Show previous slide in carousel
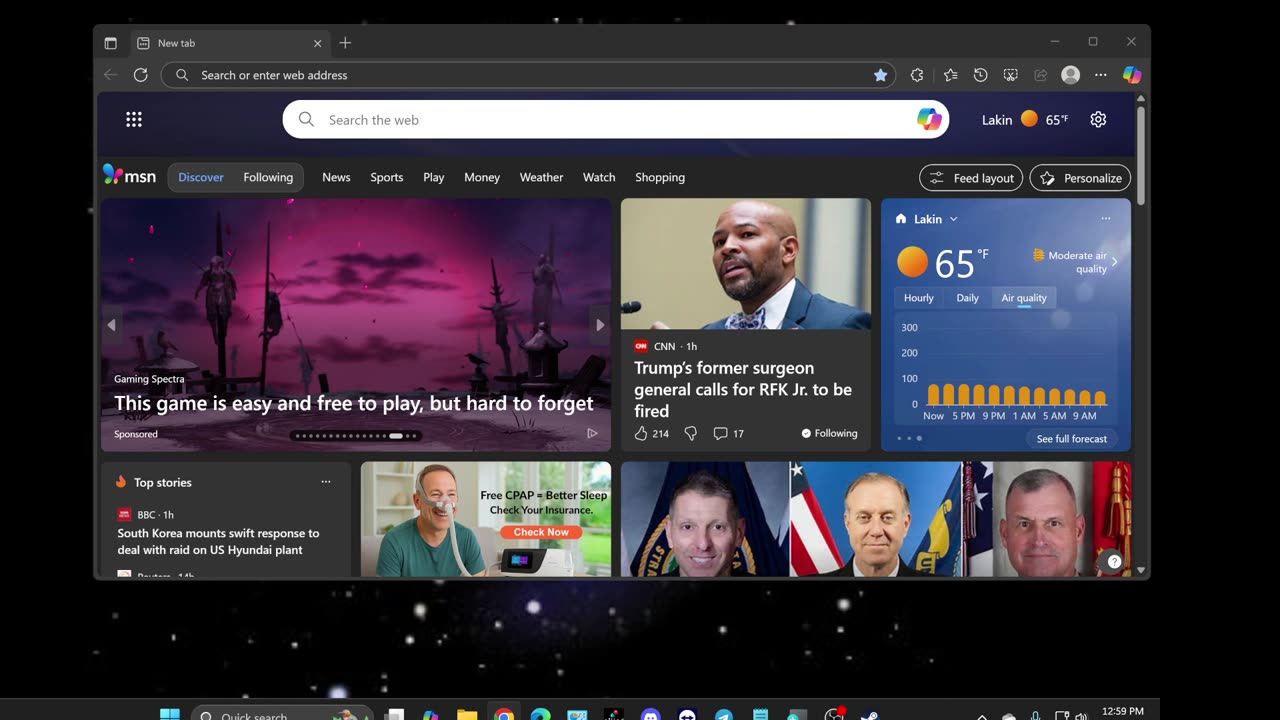Image resolution: width=1280 pixels, height=720 pixels. 111,325
